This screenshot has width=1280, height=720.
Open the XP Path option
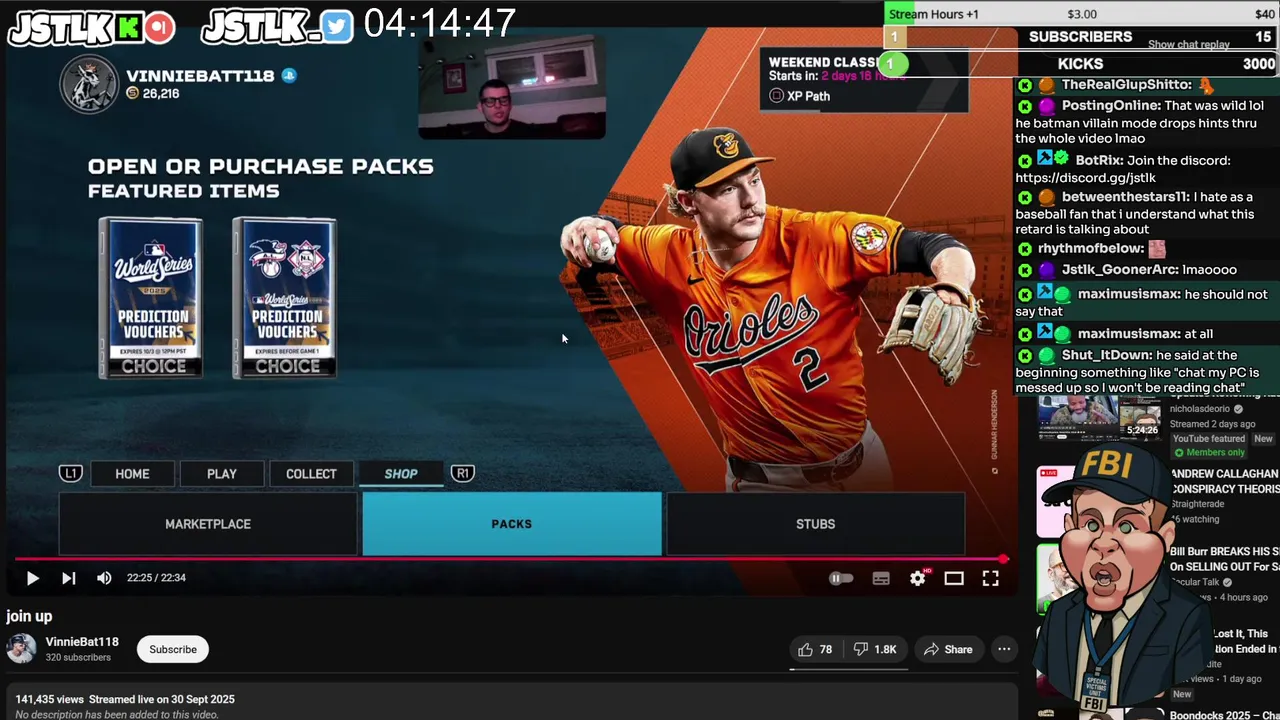(x=800, y=96)
